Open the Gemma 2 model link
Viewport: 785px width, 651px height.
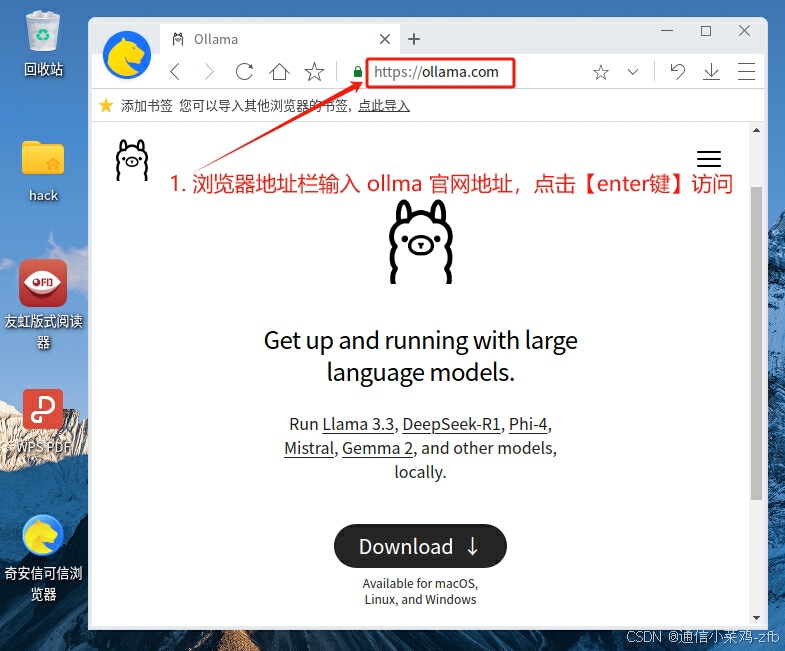coord(377,448)
